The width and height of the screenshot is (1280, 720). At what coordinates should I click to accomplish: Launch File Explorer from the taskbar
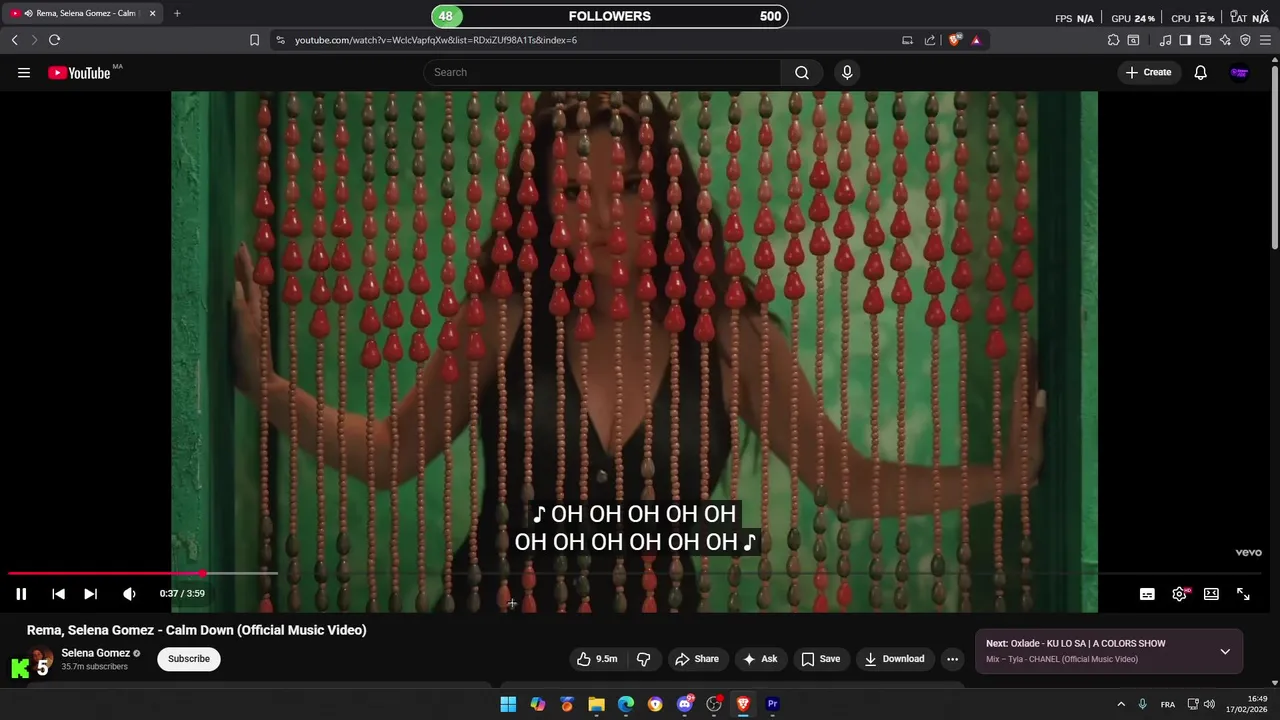[596, 704]
